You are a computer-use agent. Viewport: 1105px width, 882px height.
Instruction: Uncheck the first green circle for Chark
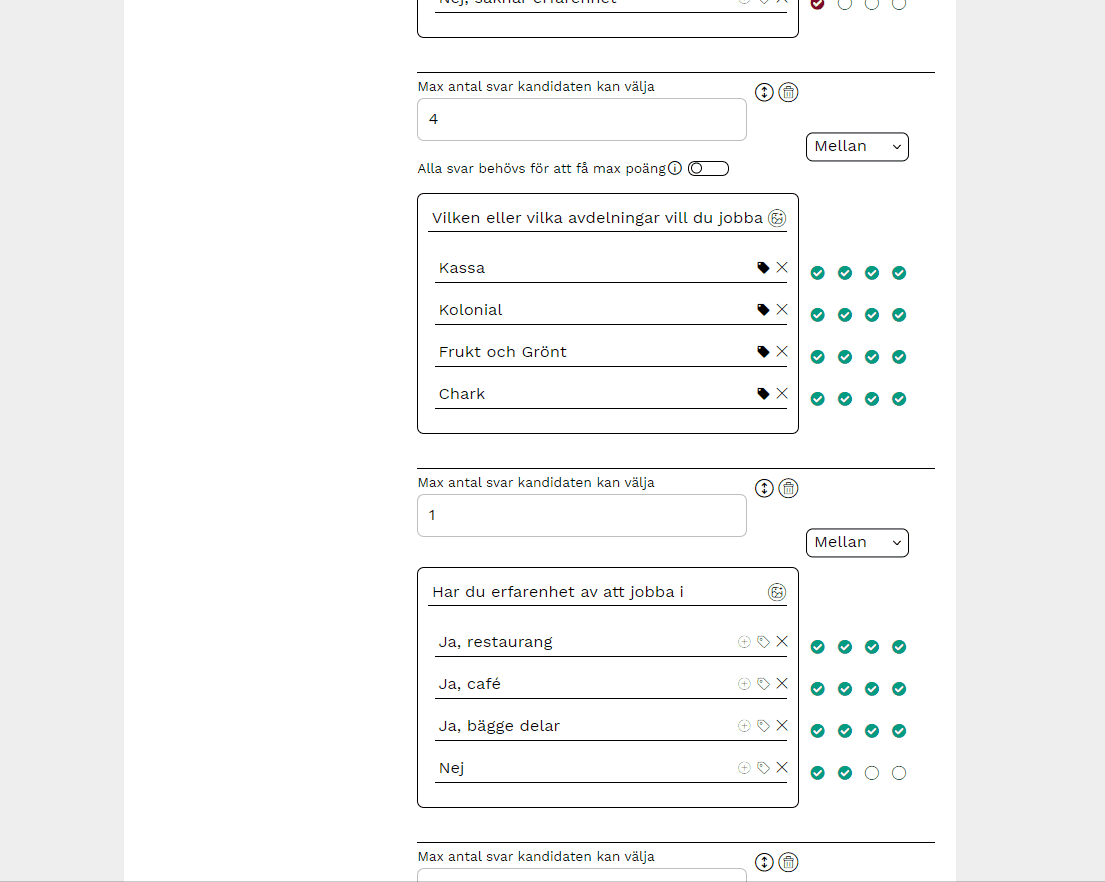pos(818,399)
